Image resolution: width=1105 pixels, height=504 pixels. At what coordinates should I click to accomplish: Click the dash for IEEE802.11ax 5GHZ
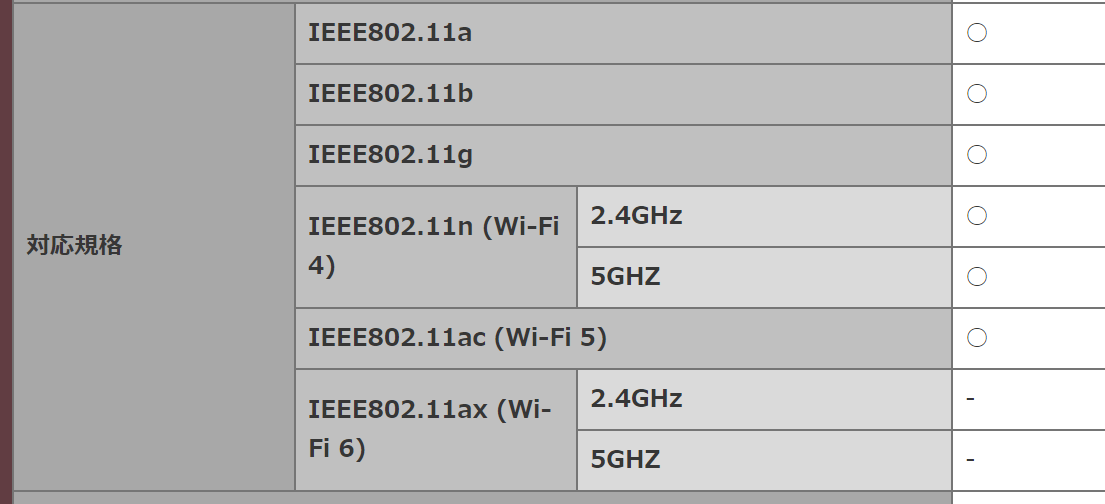971,460
